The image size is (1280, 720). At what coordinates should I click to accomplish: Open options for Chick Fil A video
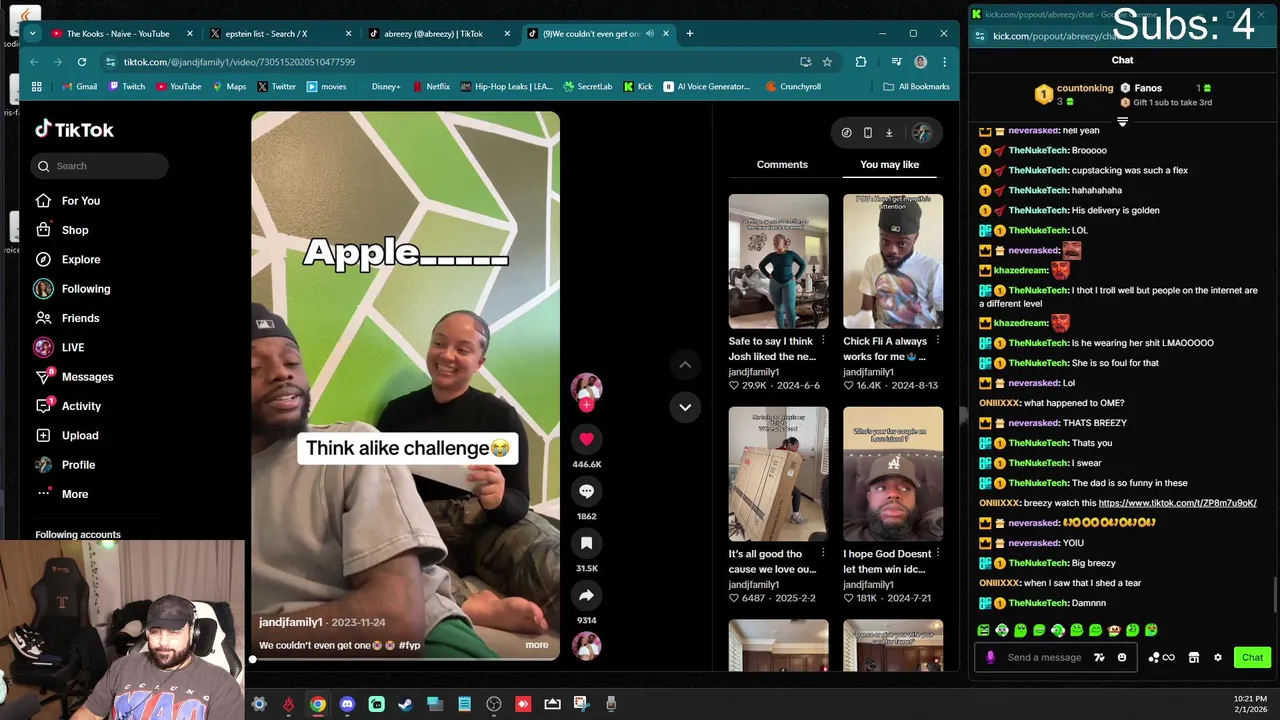point(937,341)
